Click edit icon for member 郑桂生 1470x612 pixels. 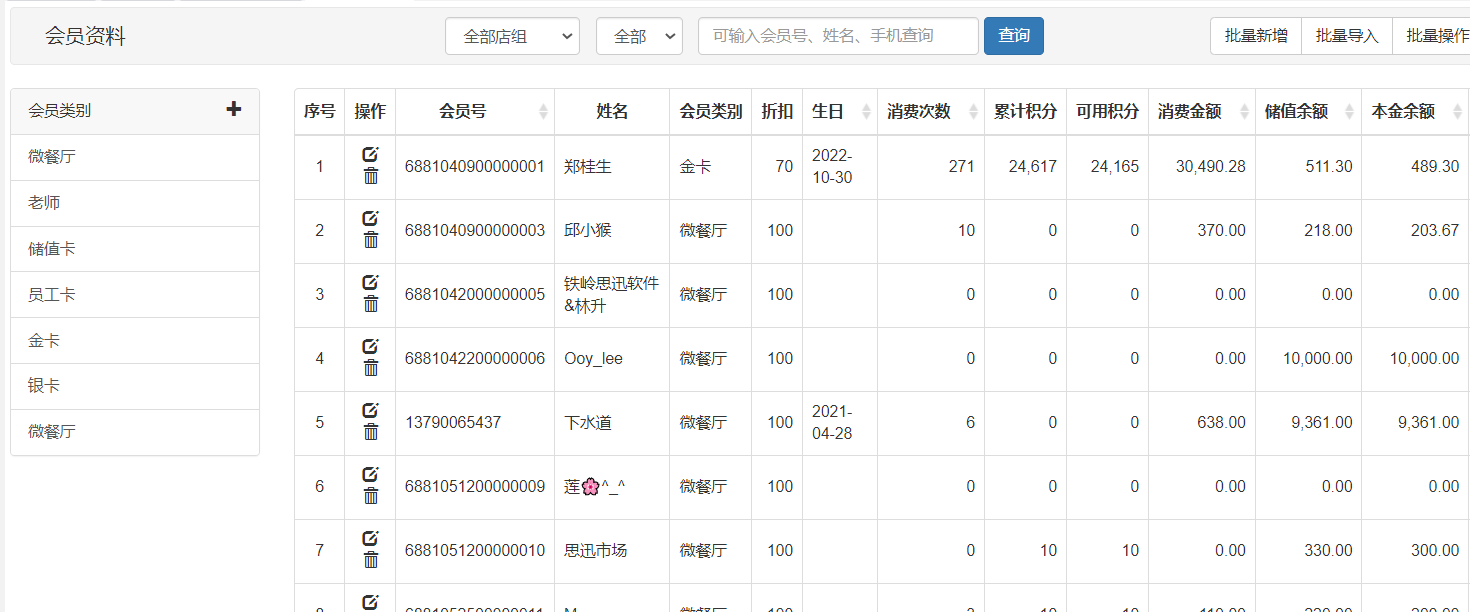pos(370,154)
